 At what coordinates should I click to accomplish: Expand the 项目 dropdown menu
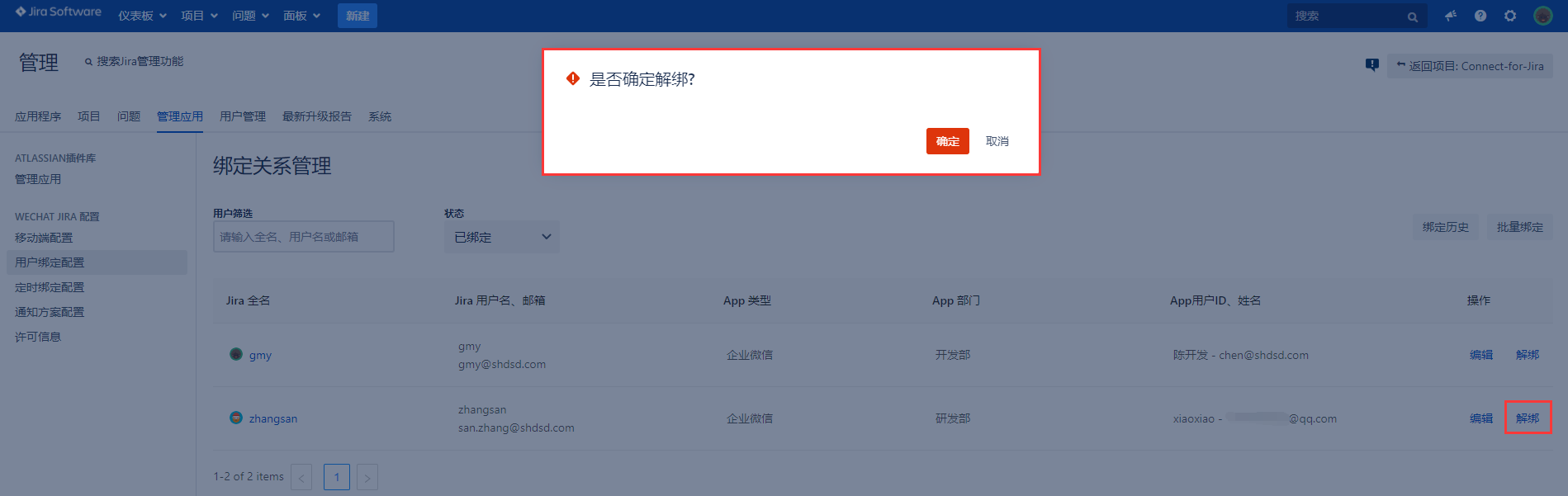coord(199,16)
